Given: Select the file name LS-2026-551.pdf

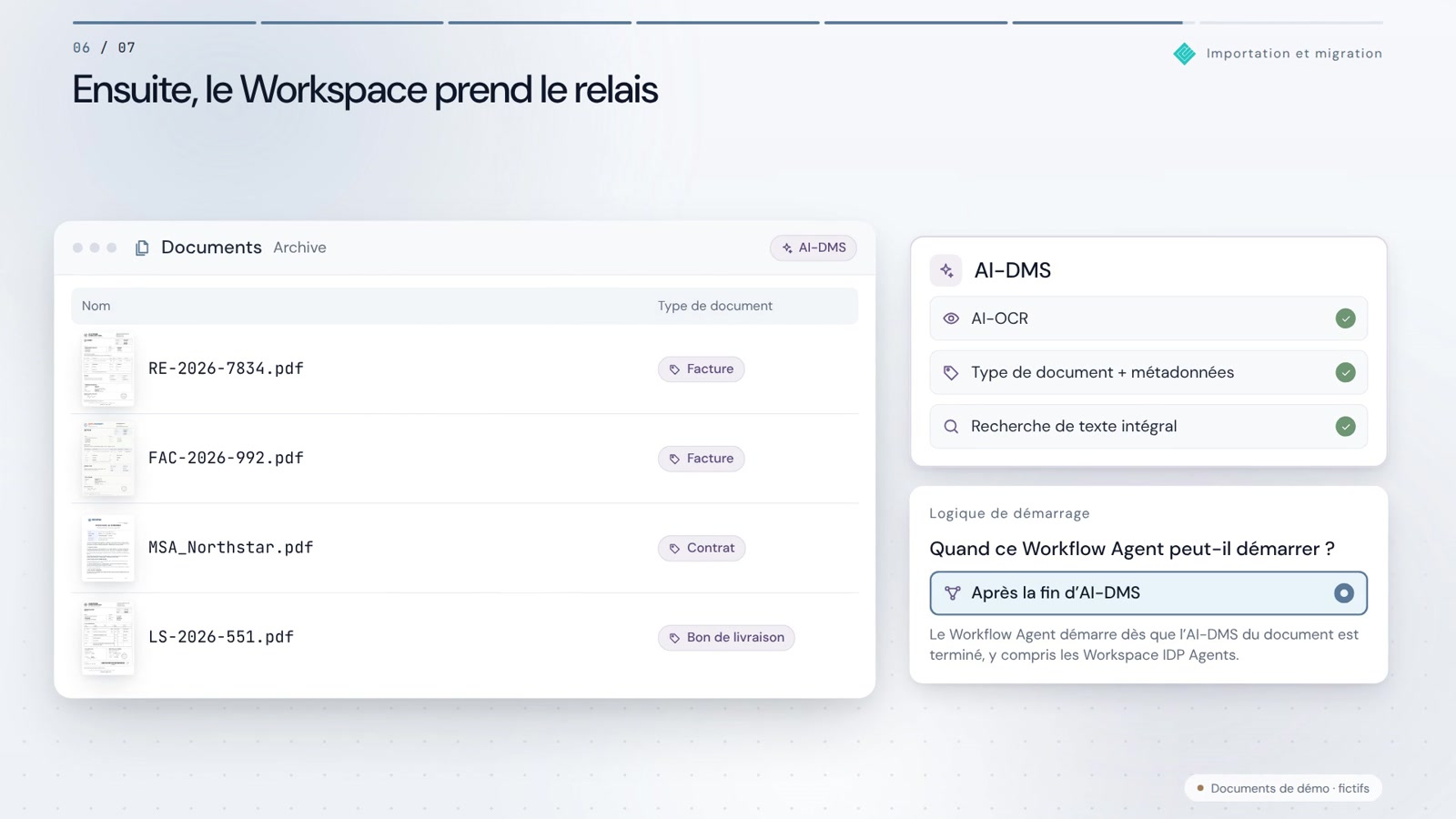Looking at the screenshot, I should point(221,637).
